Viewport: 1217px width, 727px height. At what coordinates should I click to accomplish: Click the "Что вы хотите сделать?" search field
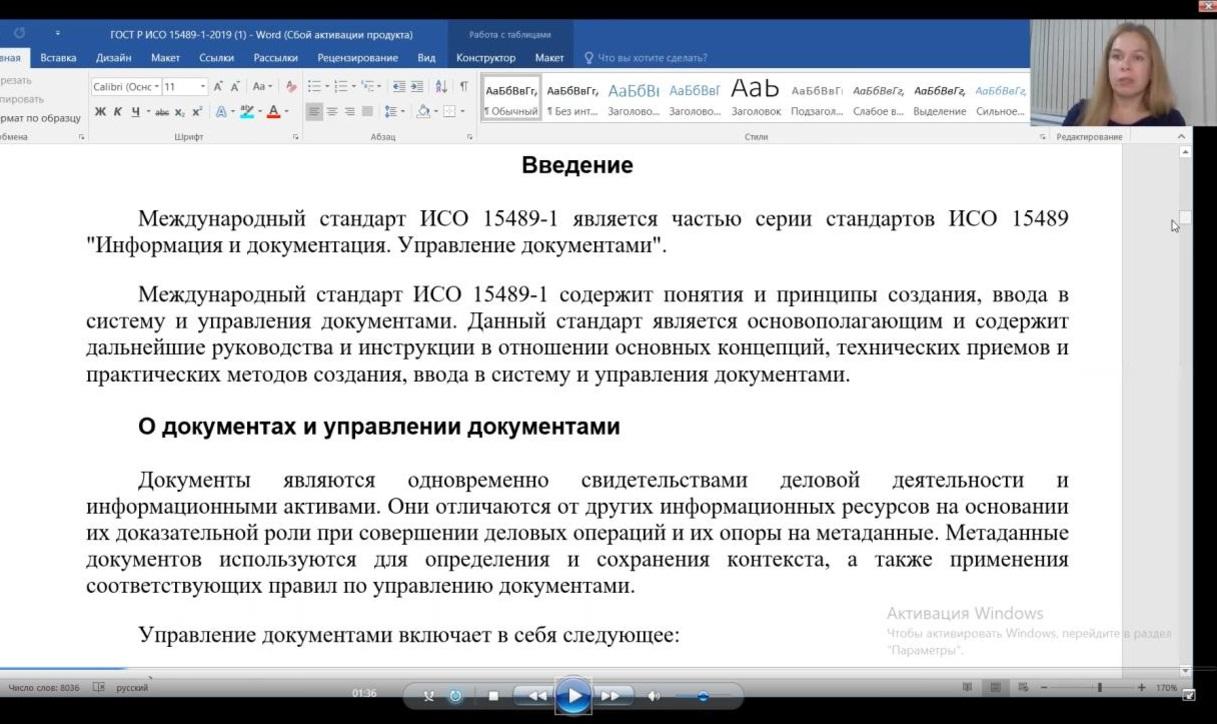[652, 58]
